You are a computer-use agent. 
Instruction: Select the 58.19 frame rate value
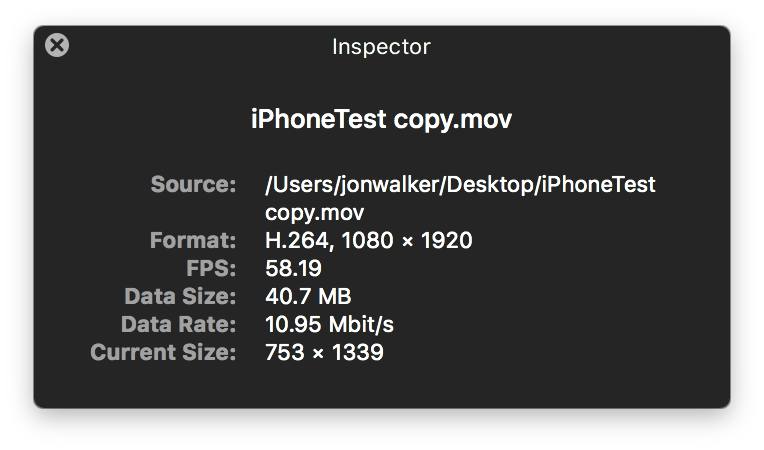pyautogui.click(x=292, y=268)
